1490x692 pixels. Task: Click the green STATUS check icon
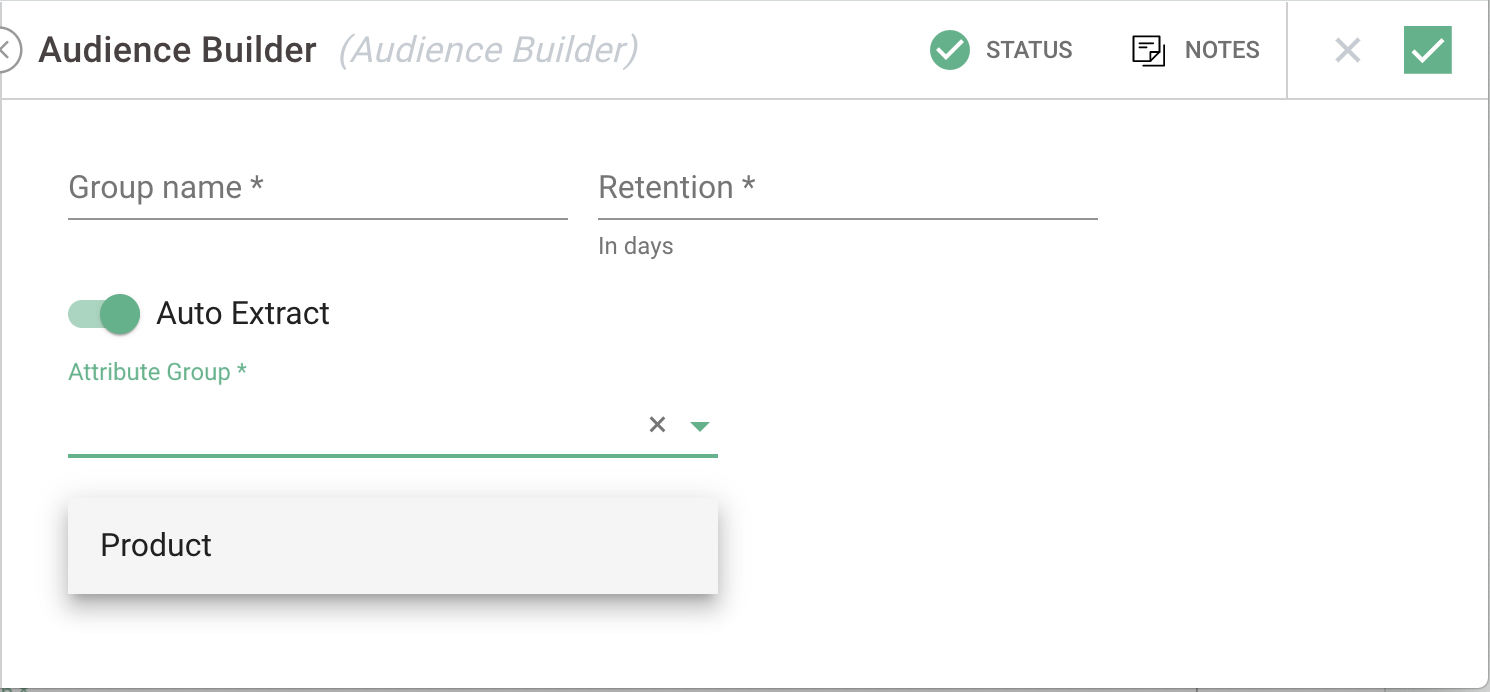coord(949,49)
